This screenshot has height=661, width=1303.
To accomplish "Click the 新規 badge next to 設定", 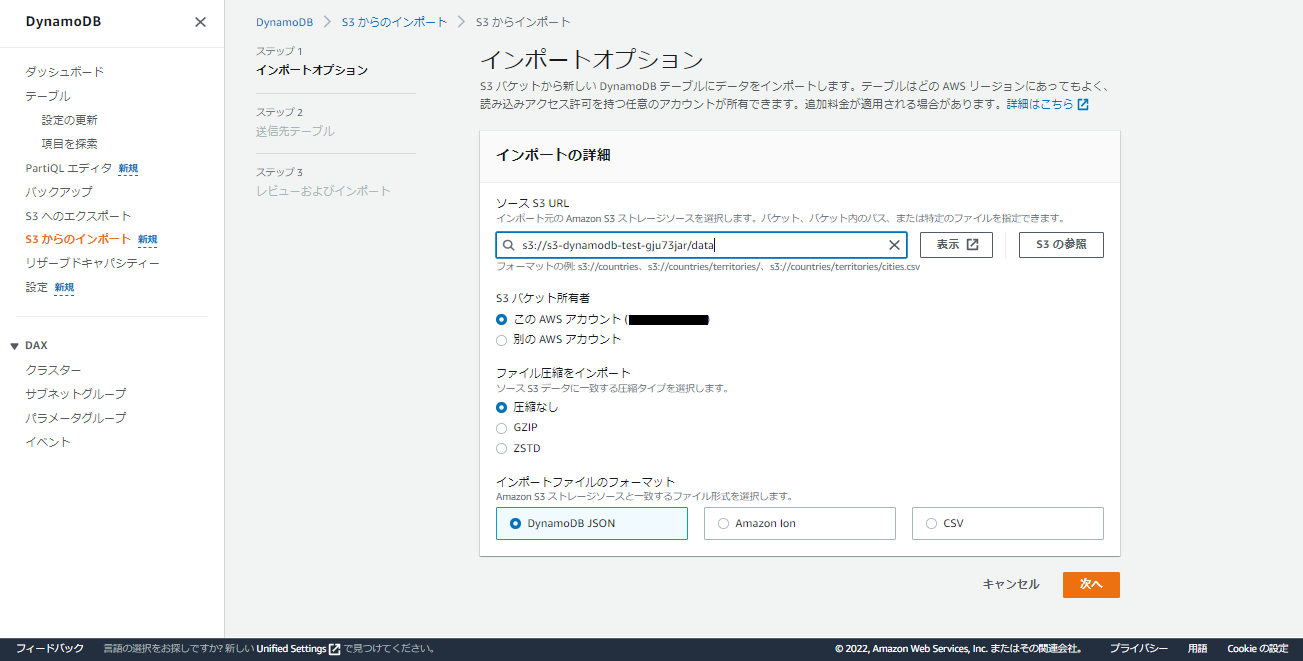I will coord(64,288).
